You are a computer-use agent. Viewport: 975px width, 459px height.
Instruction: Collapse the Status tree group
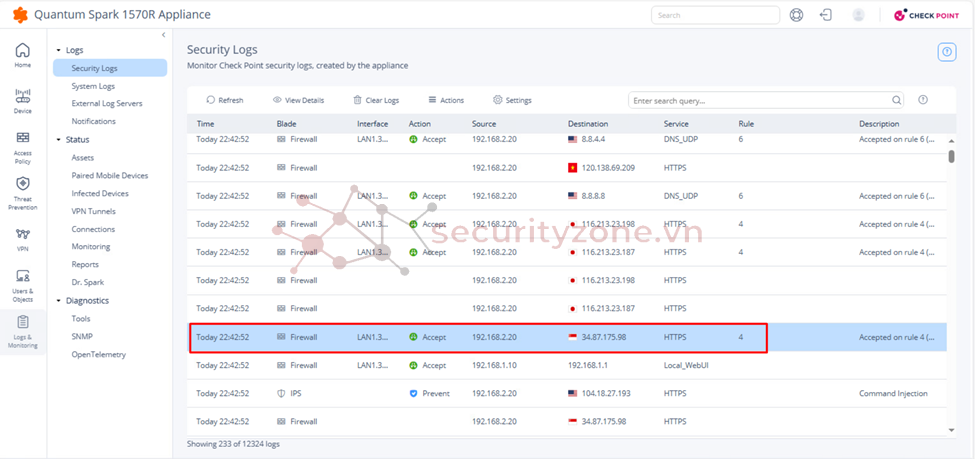coord(58,140)
